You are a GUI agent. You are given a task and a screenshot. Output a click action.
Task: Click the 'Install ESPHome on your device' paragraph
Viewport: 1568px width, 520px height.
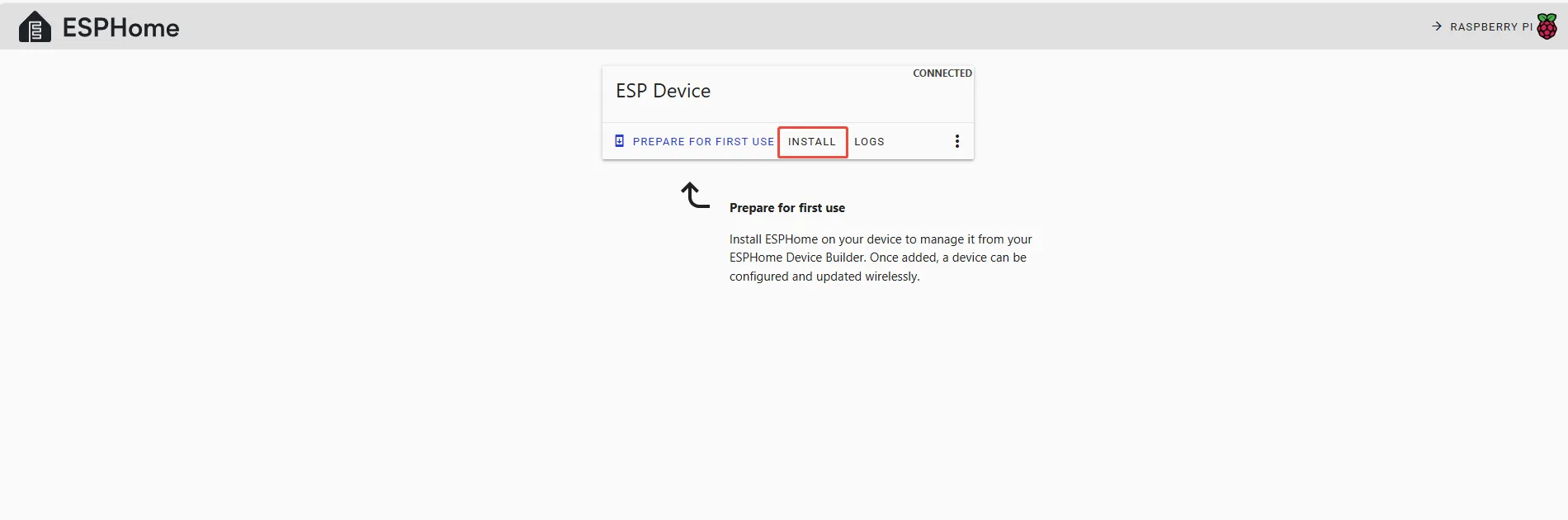tap(881, 258)
